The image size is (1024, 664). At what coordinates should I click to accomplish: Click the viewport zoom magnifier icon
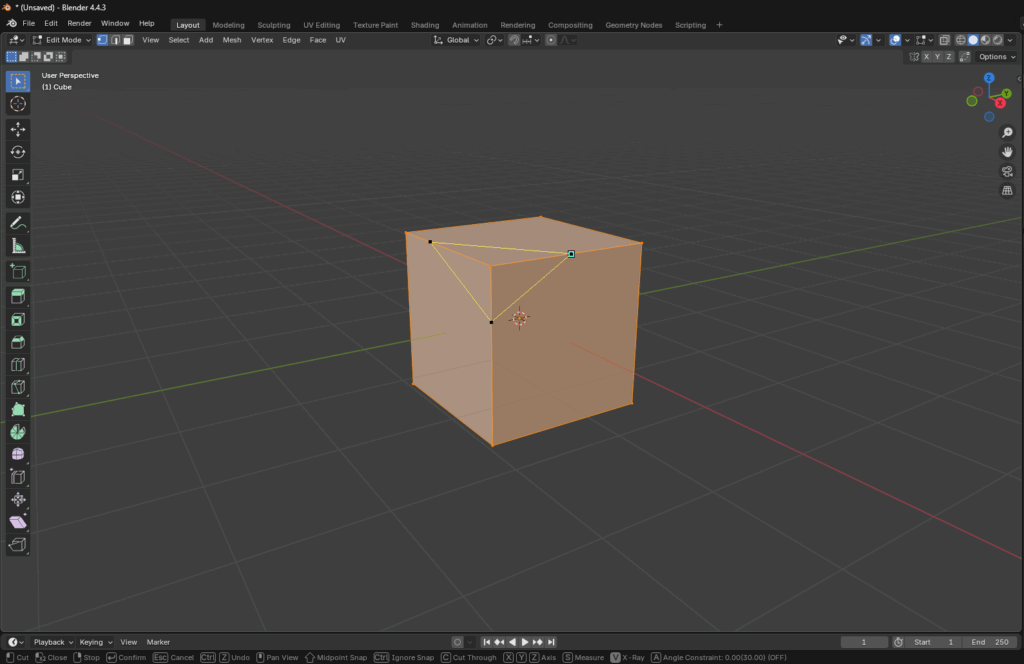tap(1007, 133)
